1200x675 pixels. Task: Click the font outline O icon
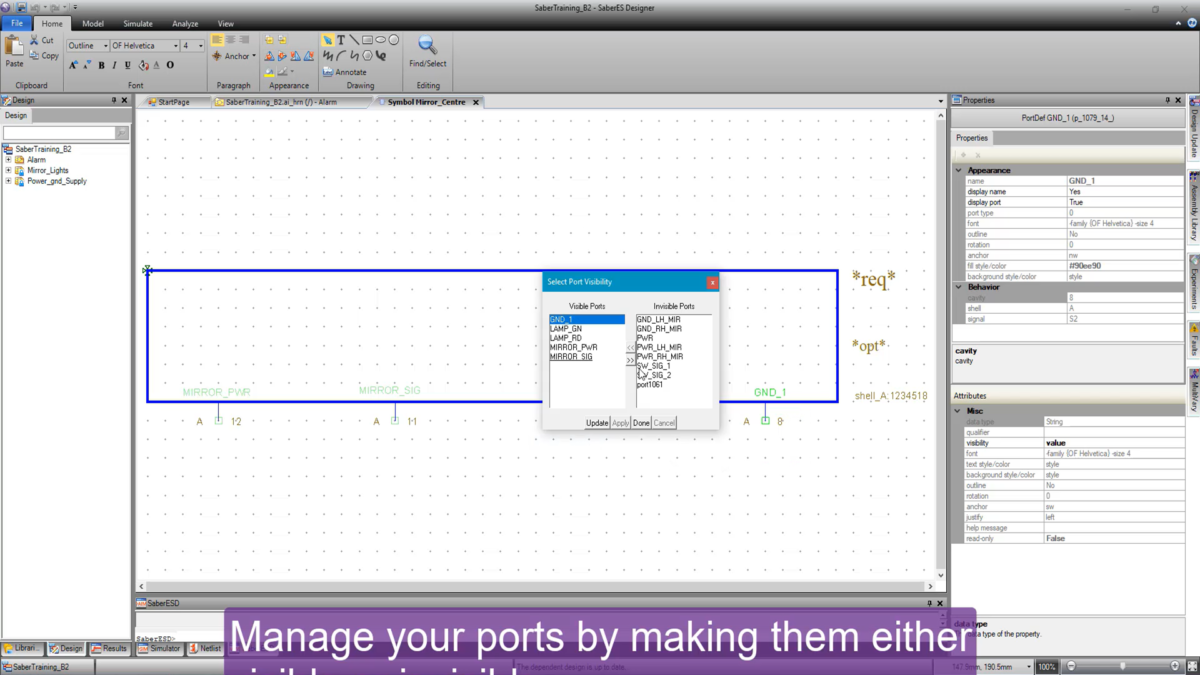point(170,65)
